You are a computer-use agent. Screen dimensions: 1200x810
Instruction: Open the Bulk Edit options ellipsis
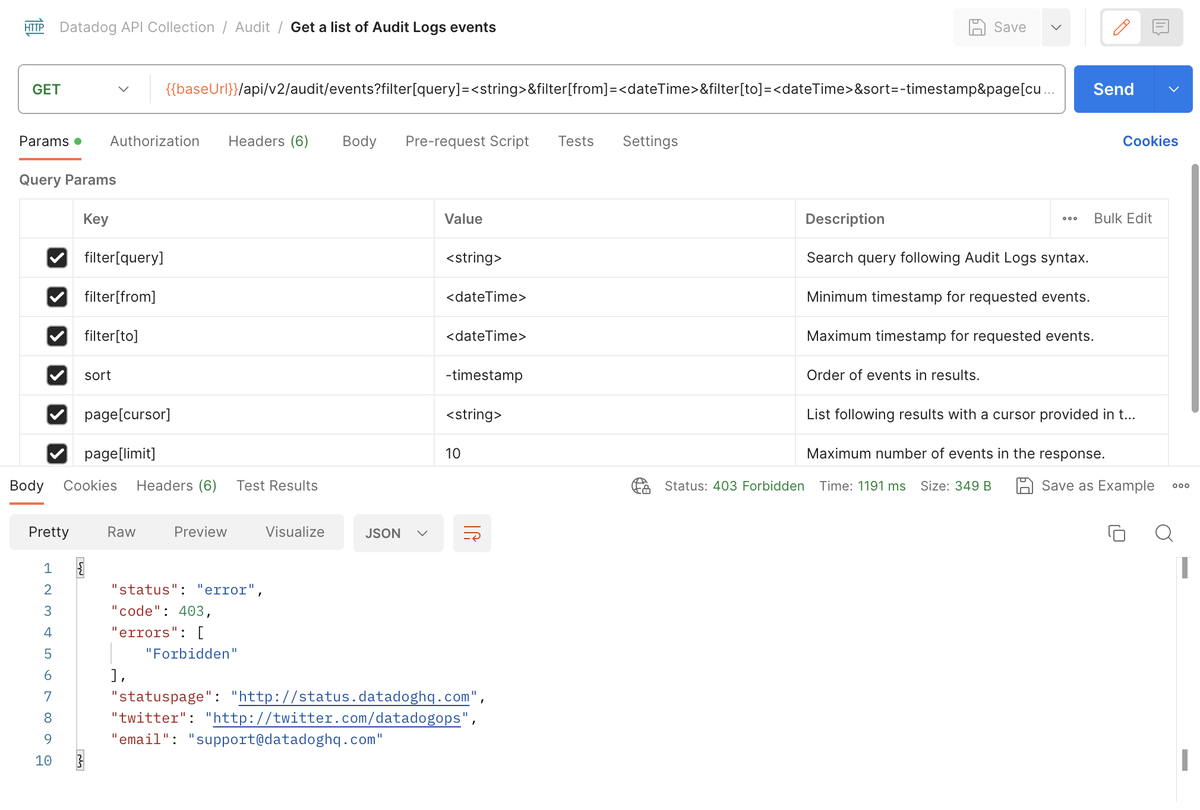pos(1069,218)
